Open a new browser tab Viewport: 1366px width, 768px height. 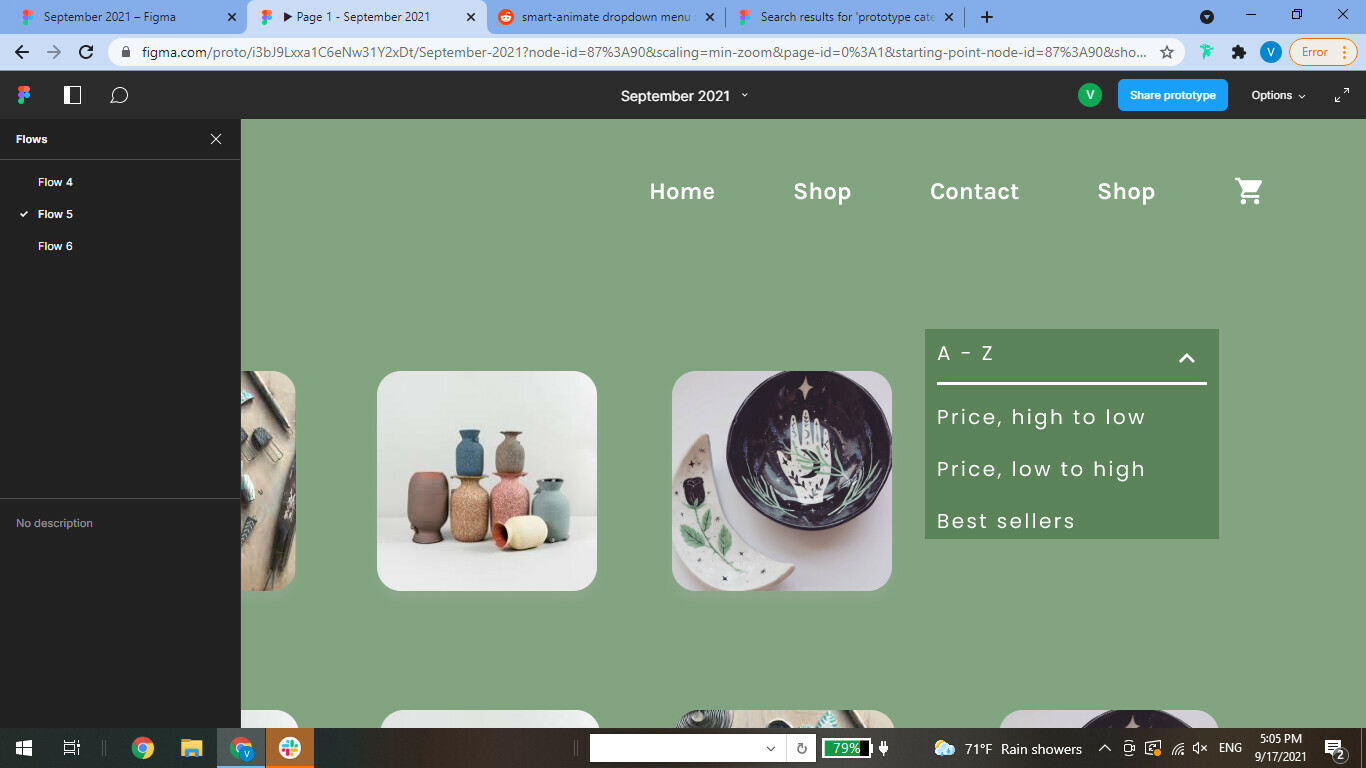coord(987,17)
